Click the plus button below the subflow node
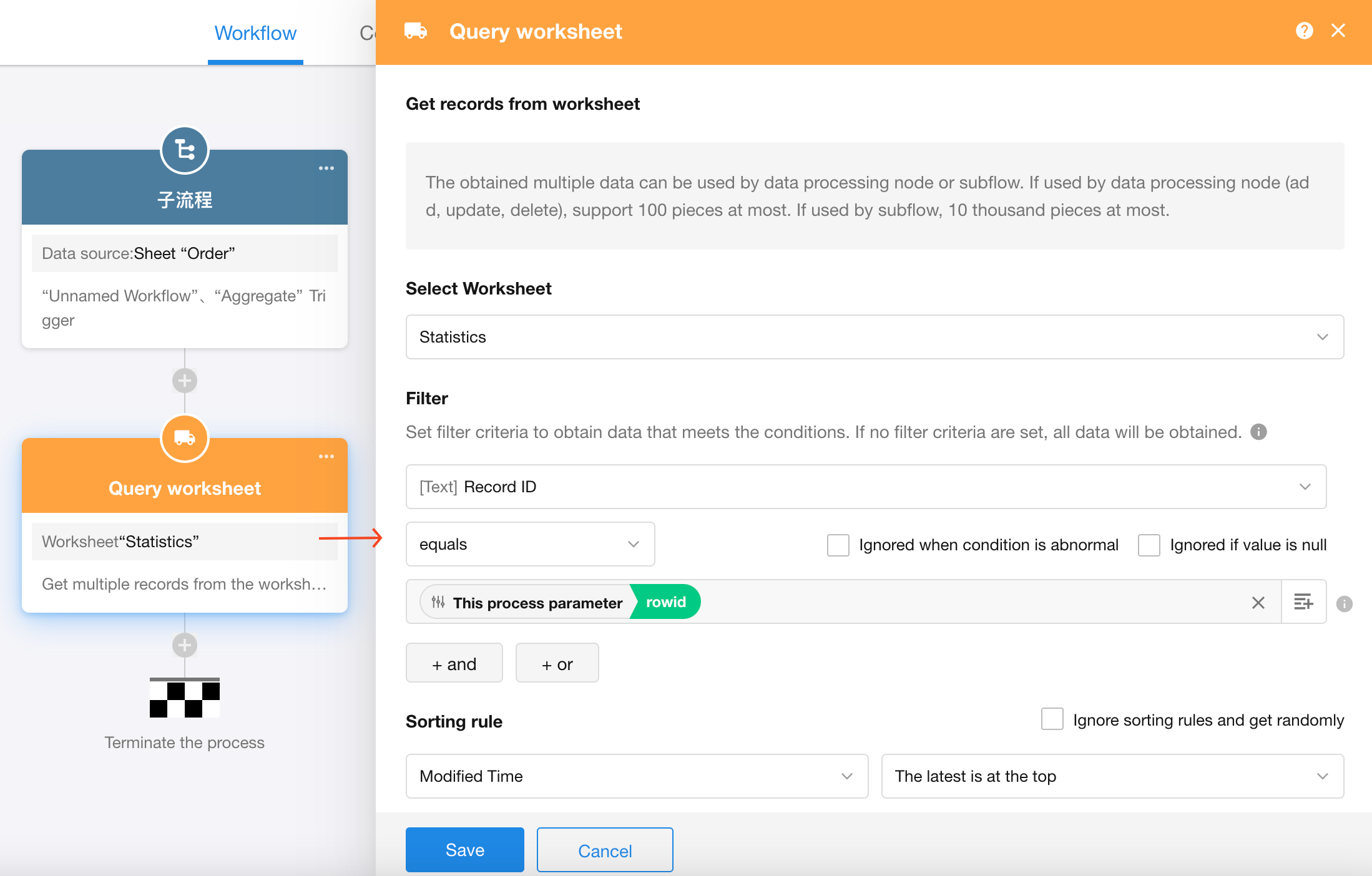The height and width of the screenshot is (876, 1372). tap(185, 381)
